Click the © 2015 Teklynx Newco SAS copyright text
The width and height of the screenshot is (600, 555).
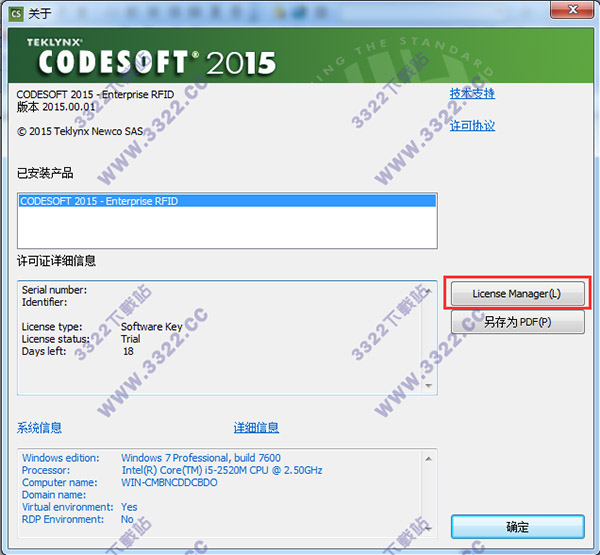click(80, 131)
